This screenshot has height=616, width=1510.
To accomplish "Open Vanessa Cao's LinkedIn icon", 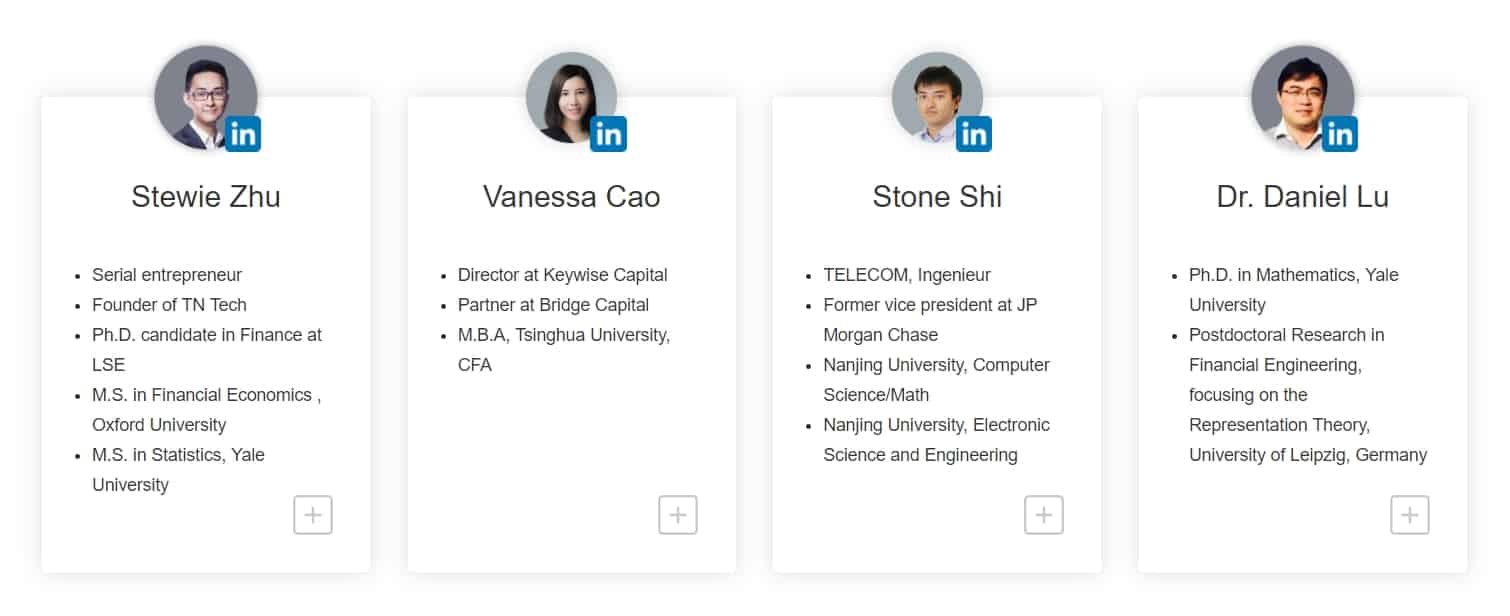I will (608, 134).
